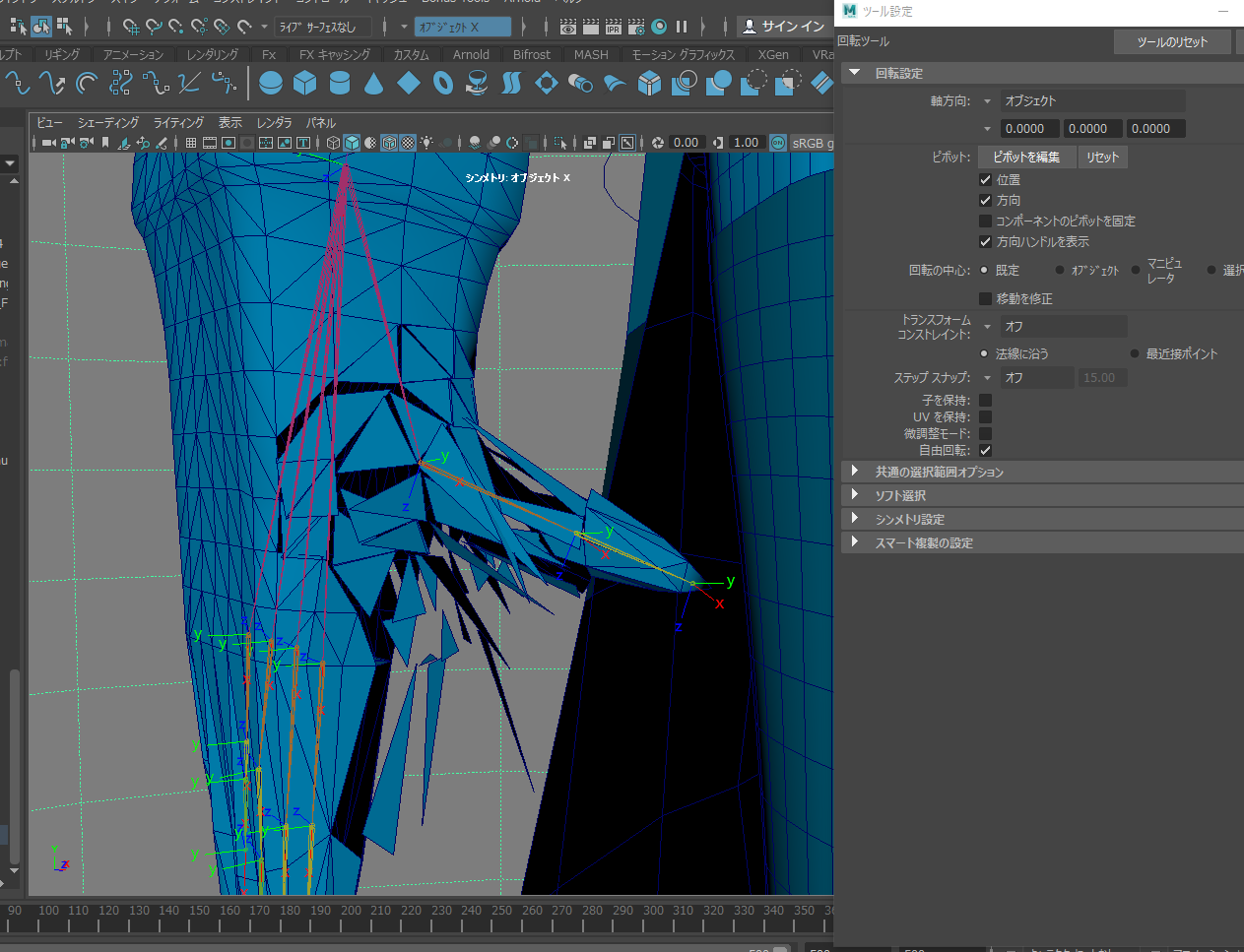
Task: Click the first rotation value input field
Action: (1029, 129)
